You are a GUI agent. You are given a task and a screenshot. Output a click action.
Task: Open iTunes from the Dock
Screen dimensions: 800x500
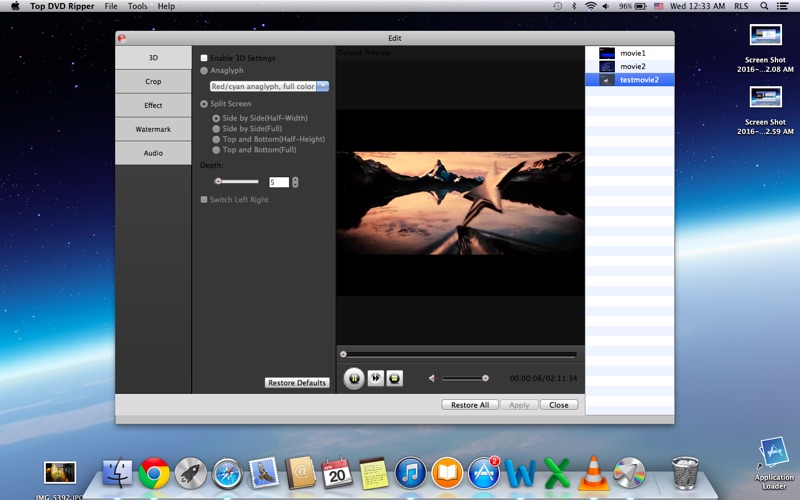(x=410, y=472)
